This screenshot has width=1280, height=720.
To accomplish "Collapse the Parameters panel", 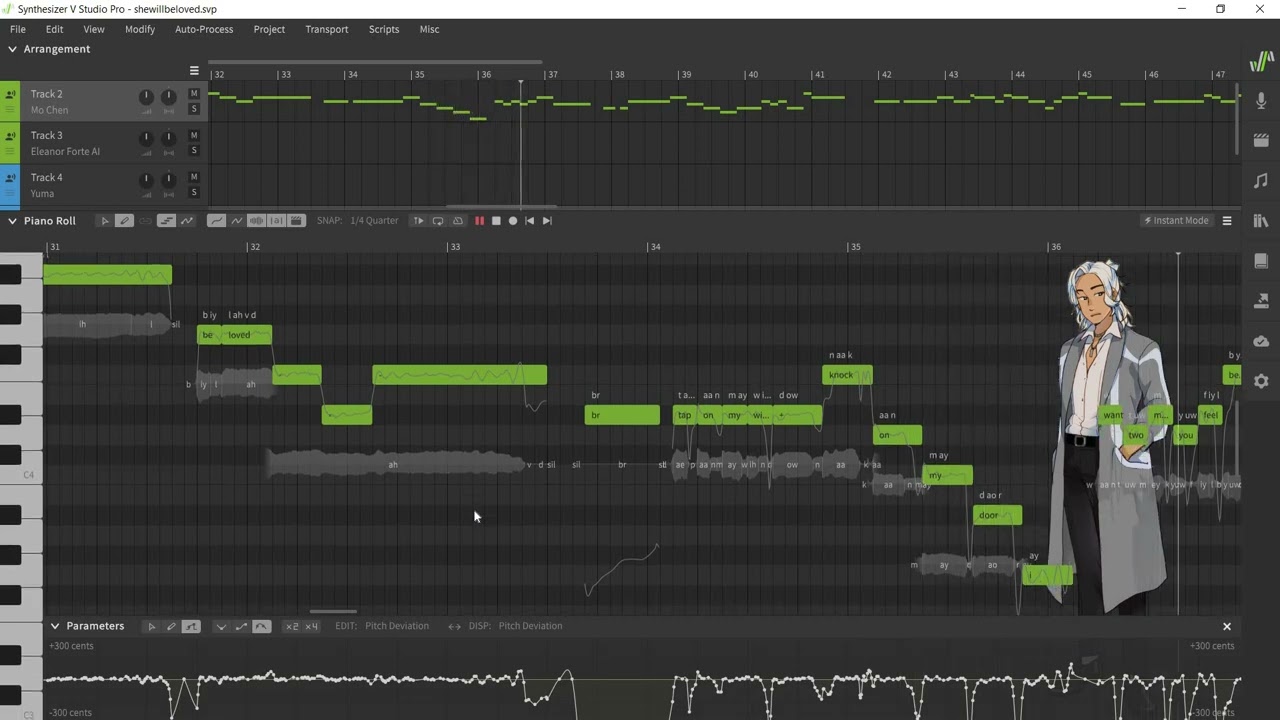I will click(x=55, y=626).
